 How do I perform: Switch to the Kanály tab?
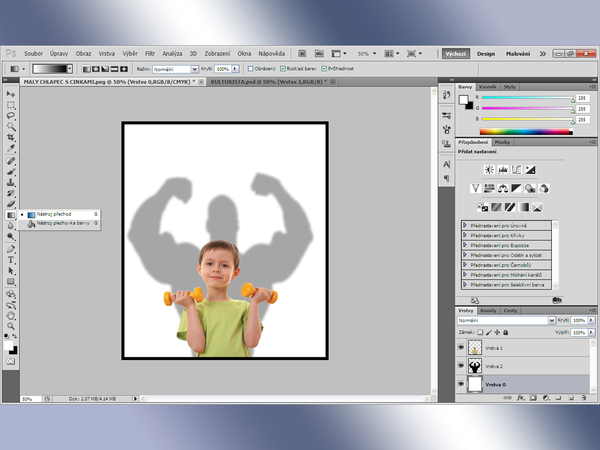tap(487, 310)
